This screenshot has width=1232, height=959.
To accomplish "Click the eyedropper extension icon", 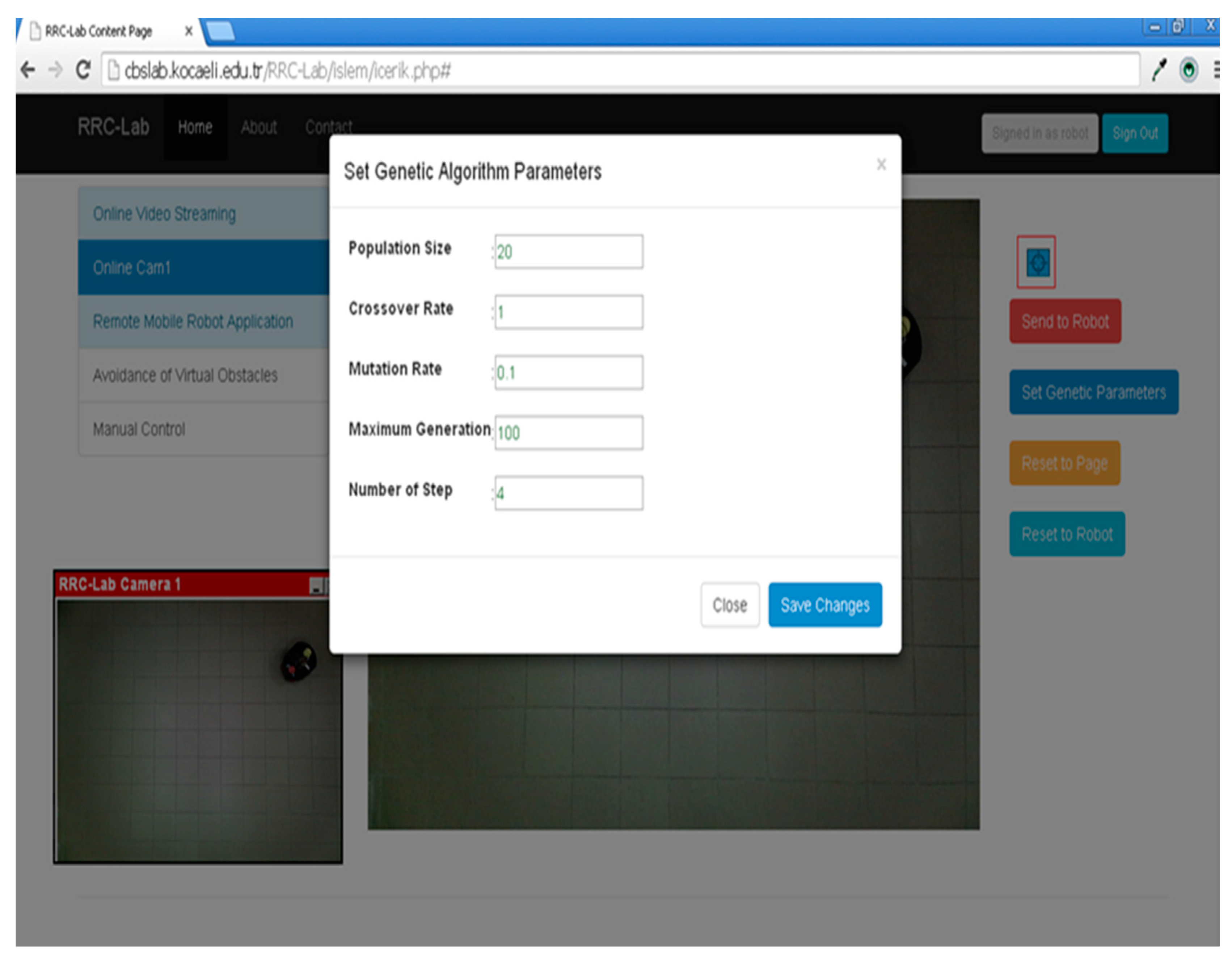I will pyautogui.click(x=1160, y=70).
